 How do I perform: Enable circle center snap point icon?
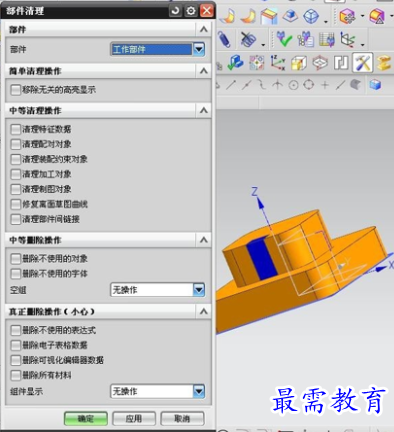[293, 85]
